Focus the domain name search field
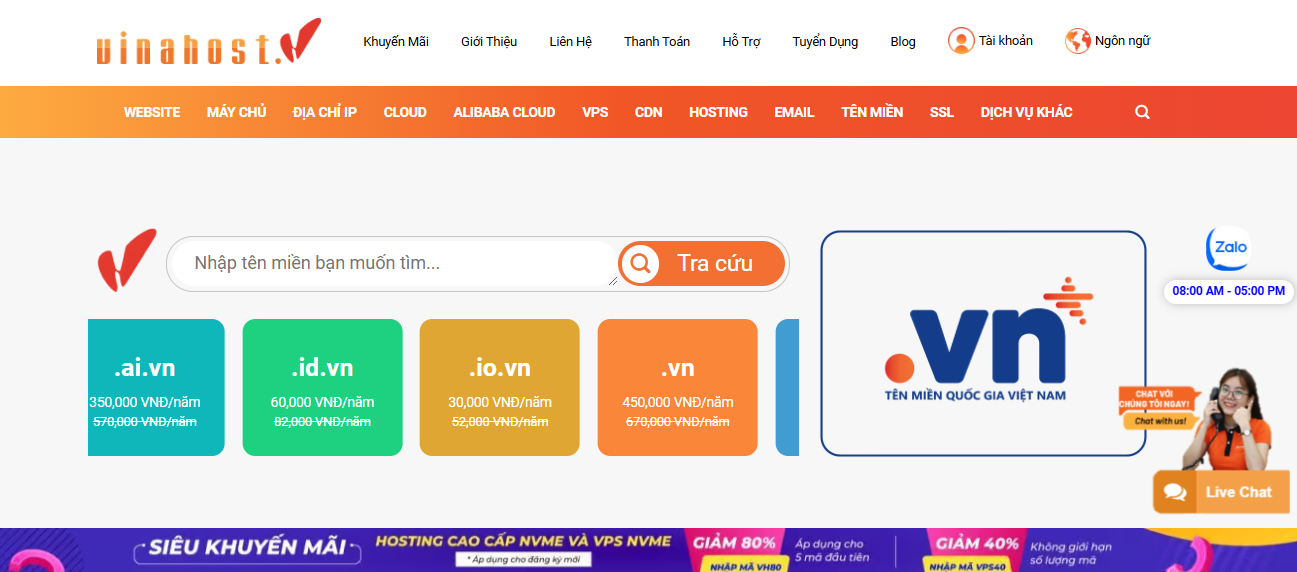Viewport: 1297px width, 572px height. click(x=397, y=264)
